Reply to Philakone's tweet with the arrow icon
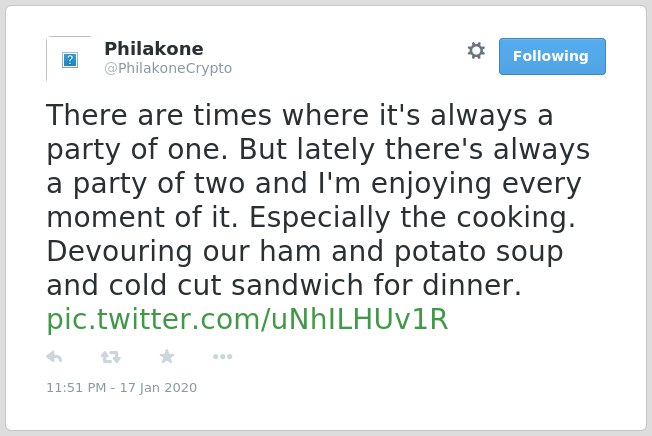This screenshot has width=652, height=436. 54,357
